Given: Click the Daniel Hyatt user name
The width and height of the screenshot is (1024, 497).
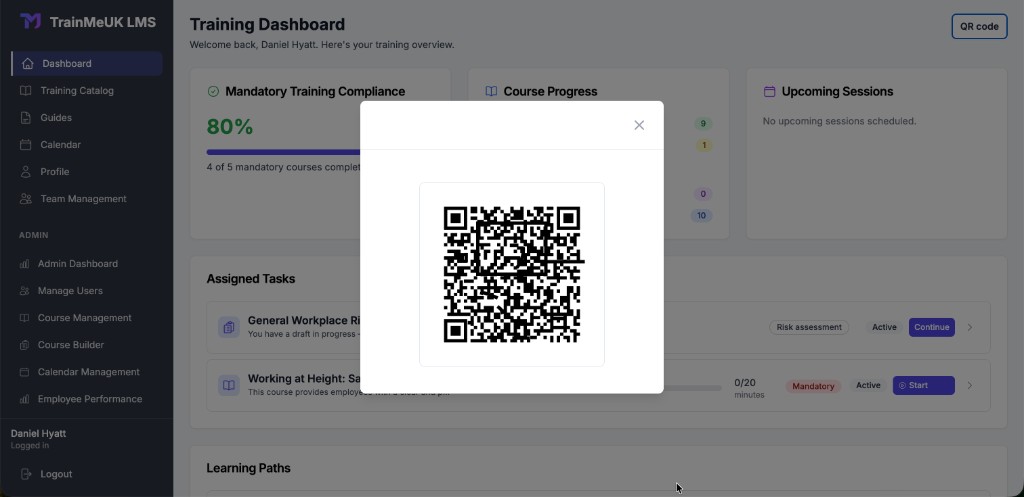Looking at the screenshot, I should click(39, 434).
